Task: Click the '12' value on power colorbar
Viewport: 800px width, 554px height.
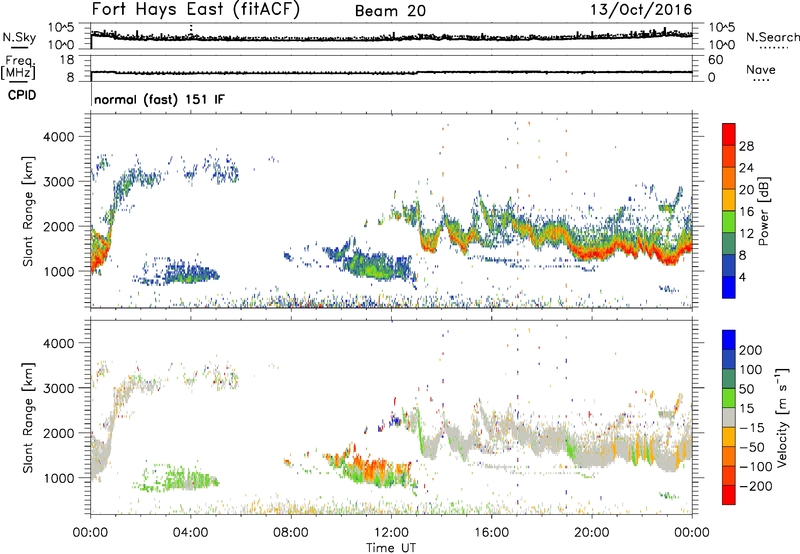Action: click(746, 234)
